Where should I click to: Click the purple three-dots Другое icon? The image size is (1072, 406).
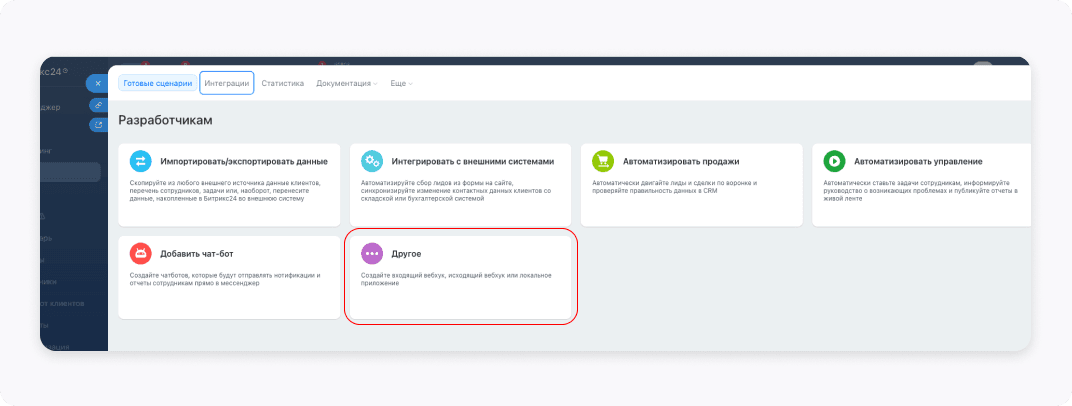point(372,254)
